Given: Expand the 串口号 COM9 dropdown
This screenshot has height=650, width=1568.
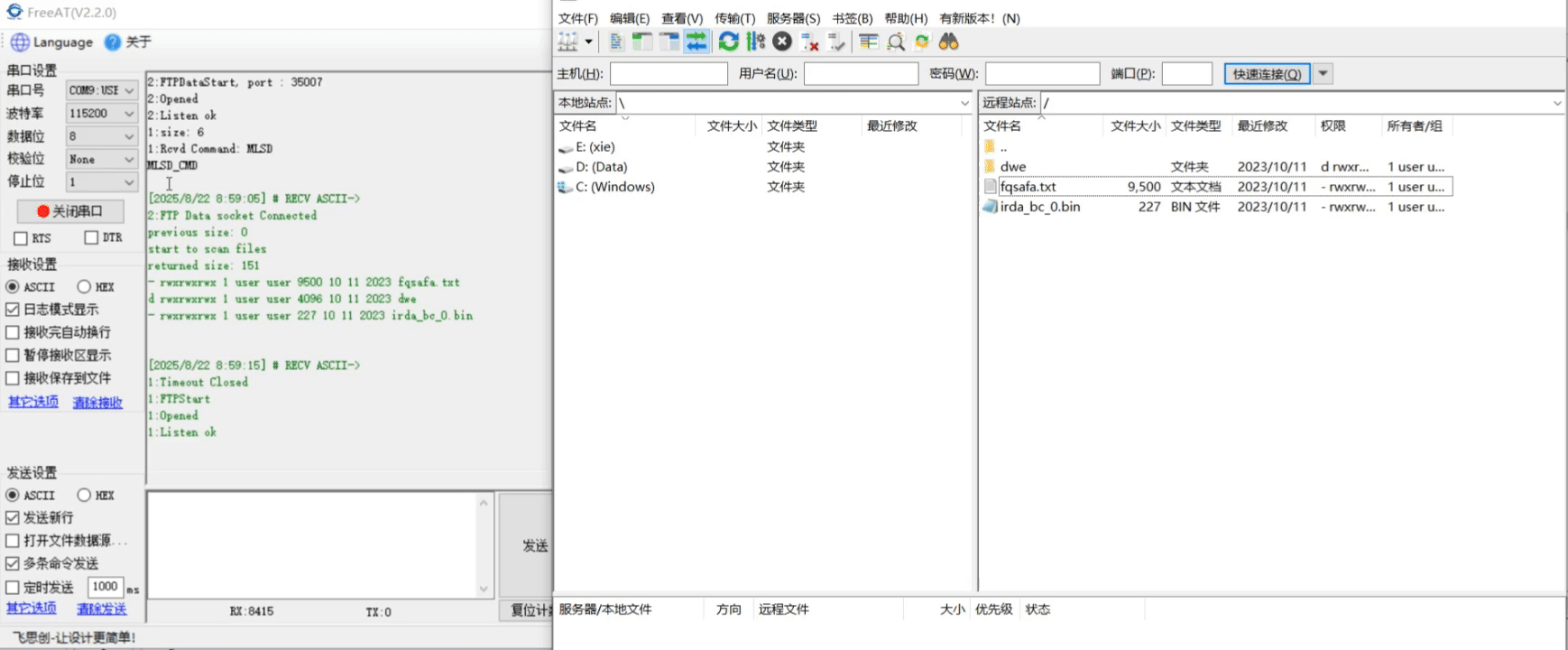Looking at the screenshot, I should pos(128,90).
